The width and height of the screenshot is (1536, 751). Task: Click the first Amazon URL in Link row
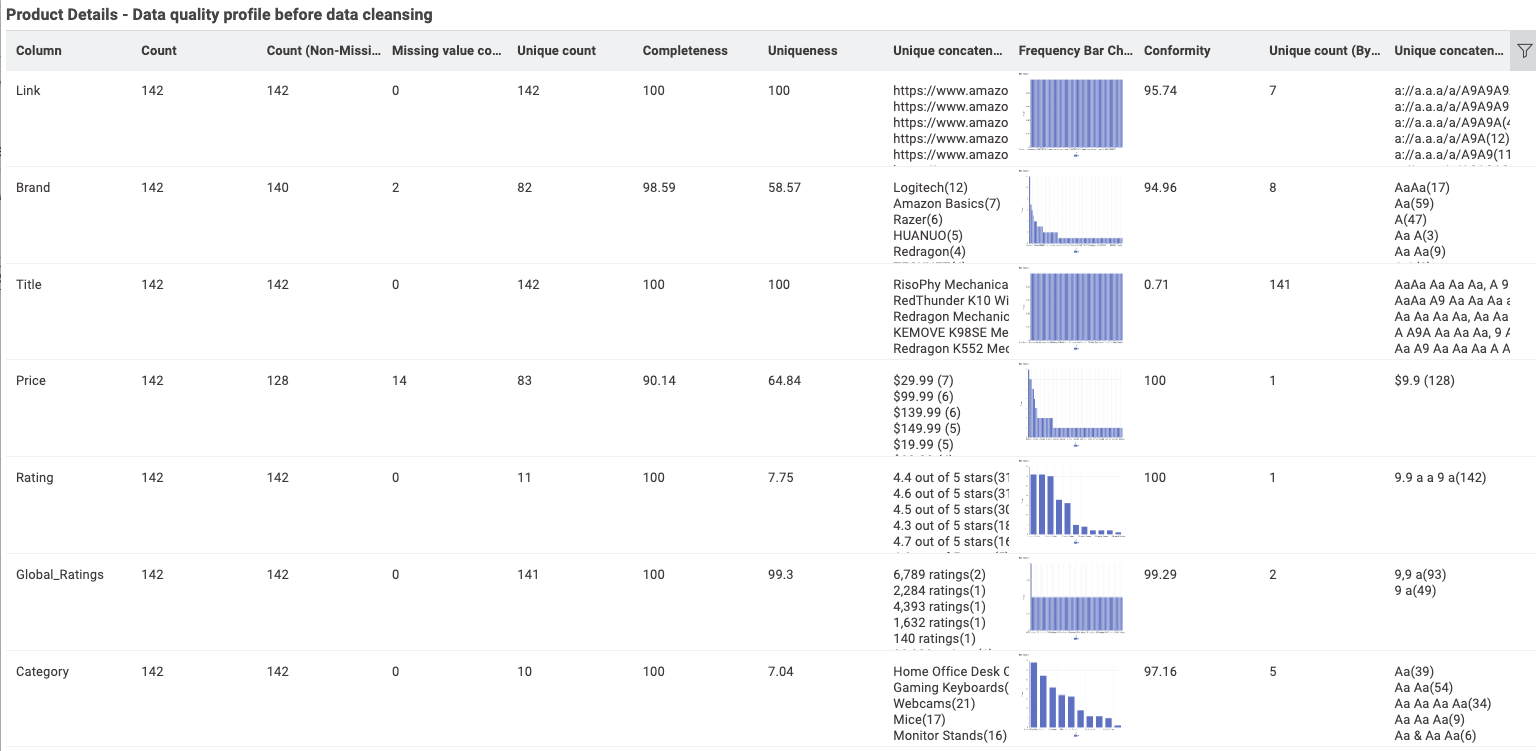[950, 91]
